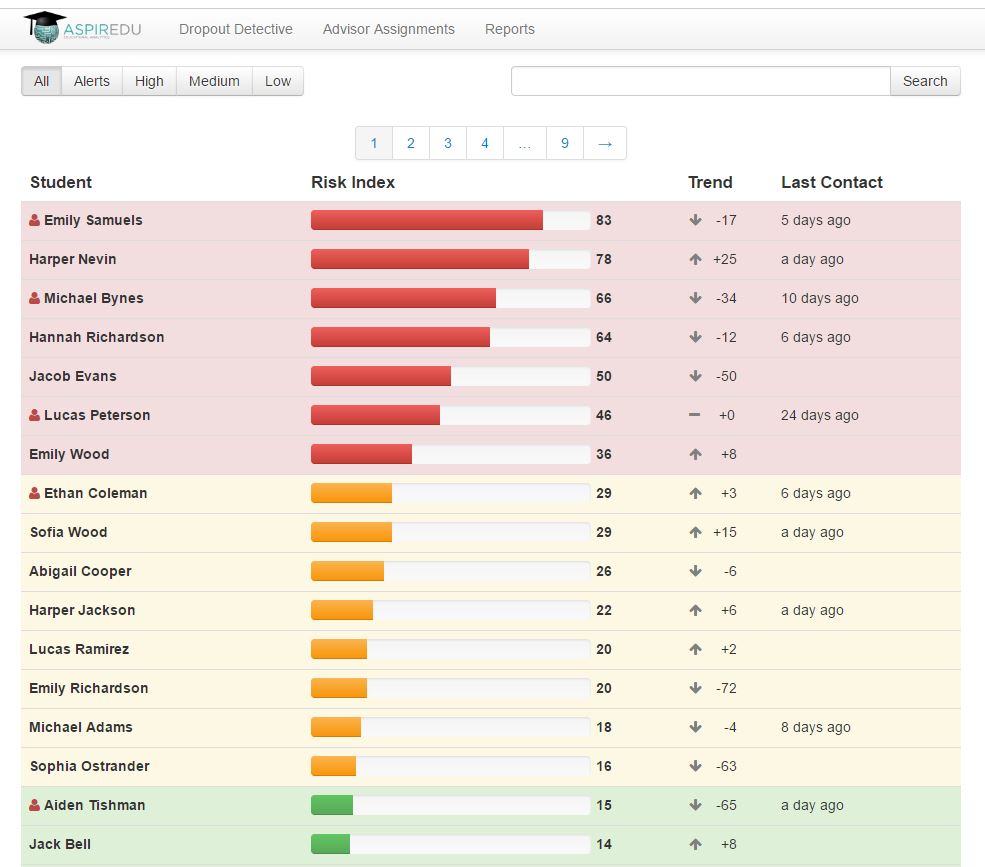Click the person icon beside Emily Samuels

click(35, 220)
